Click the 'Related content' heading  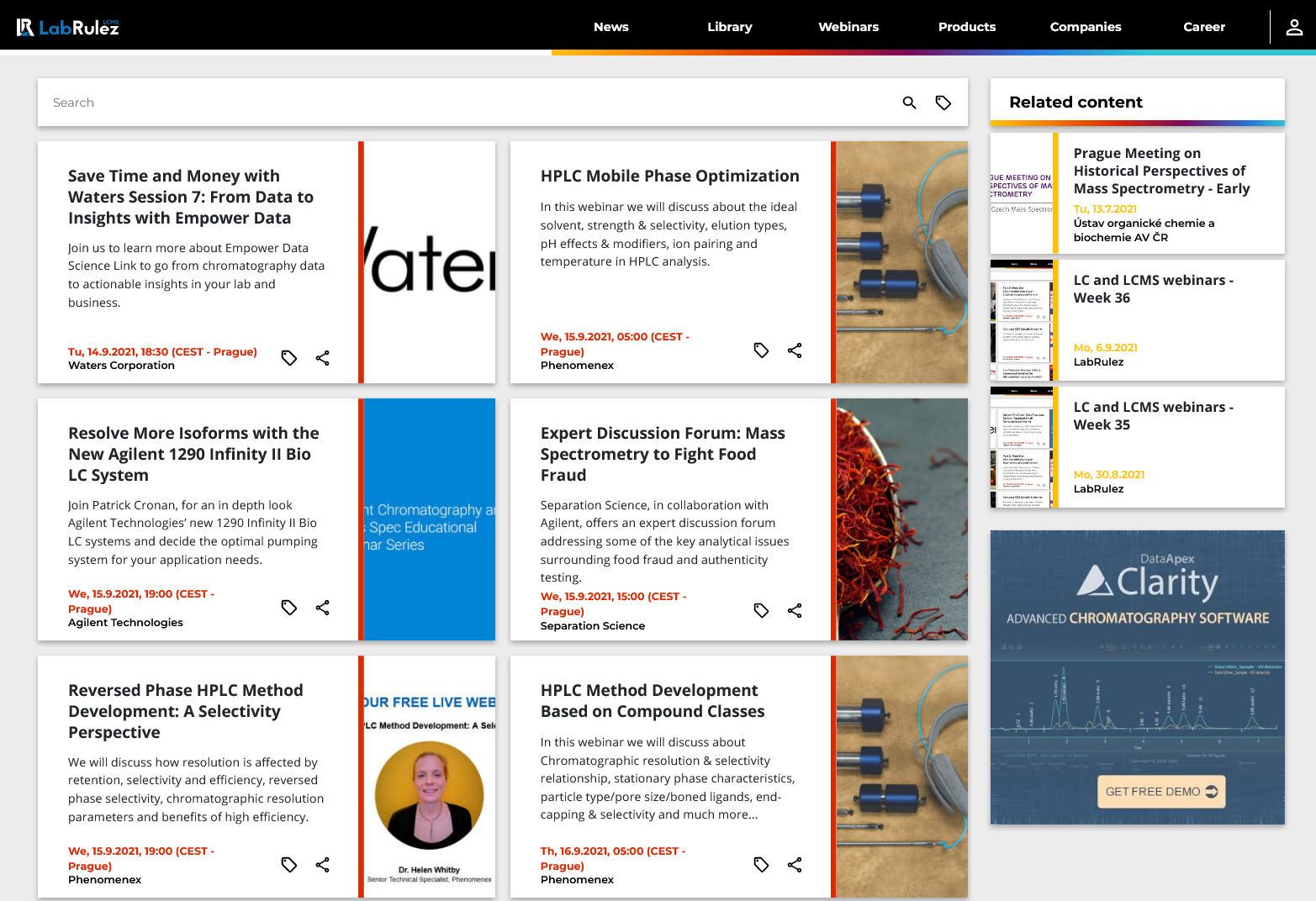pos(1076,103)
